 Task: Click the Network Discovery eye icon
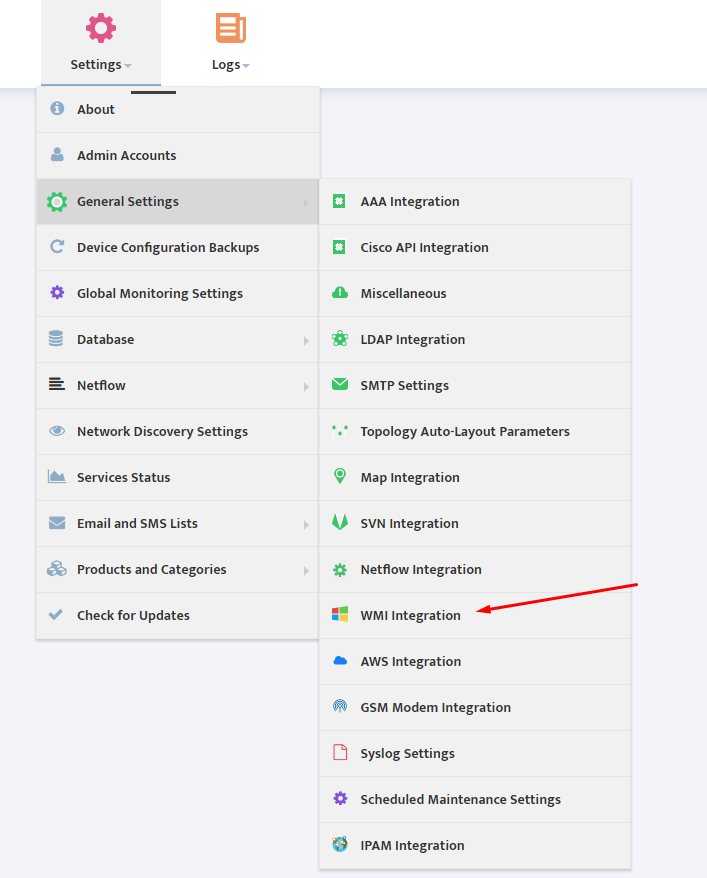pos(57,431)
